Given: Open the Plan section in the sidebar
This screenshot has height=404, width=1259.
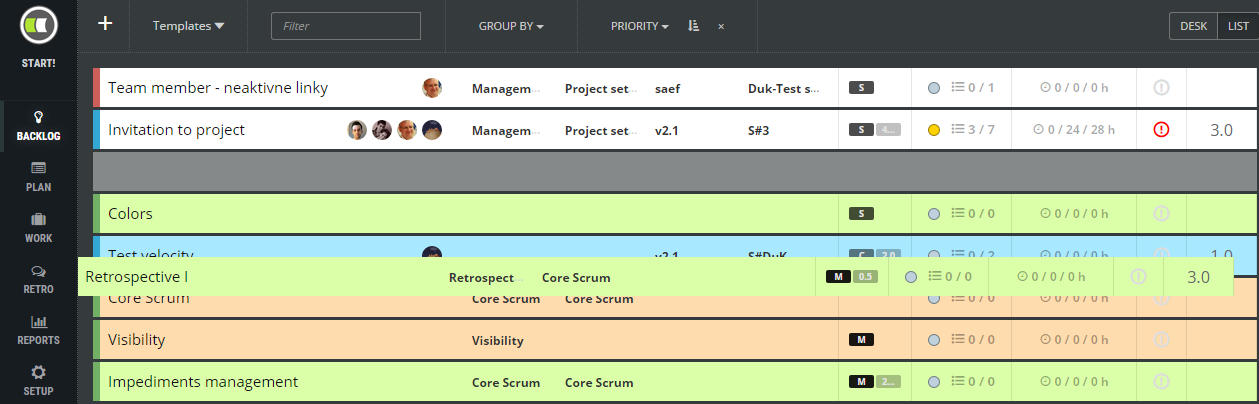Looking at the screenshot, I should pos(38,177).
